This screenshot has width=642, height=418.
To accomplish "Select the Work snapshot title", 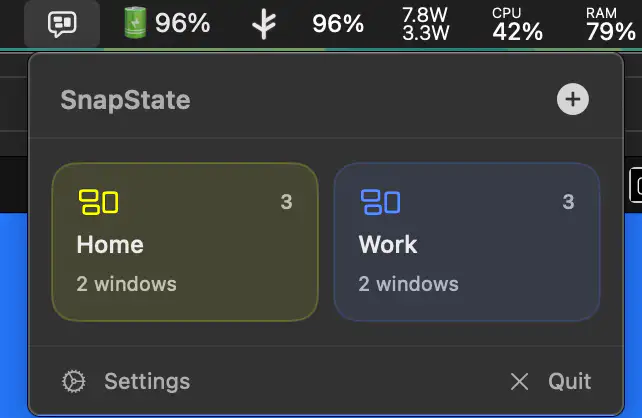I will [388, 244].
